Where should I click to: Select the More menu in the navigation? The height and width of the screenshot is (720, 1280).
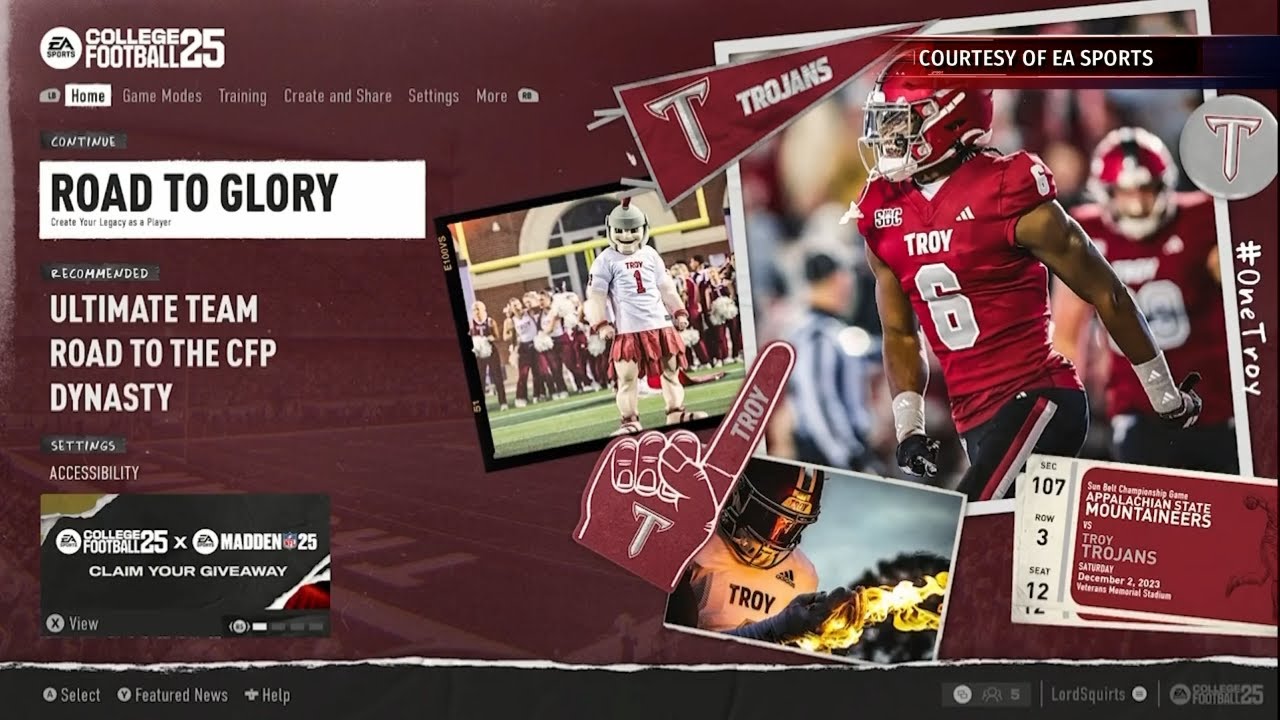[x=492, y=96]
